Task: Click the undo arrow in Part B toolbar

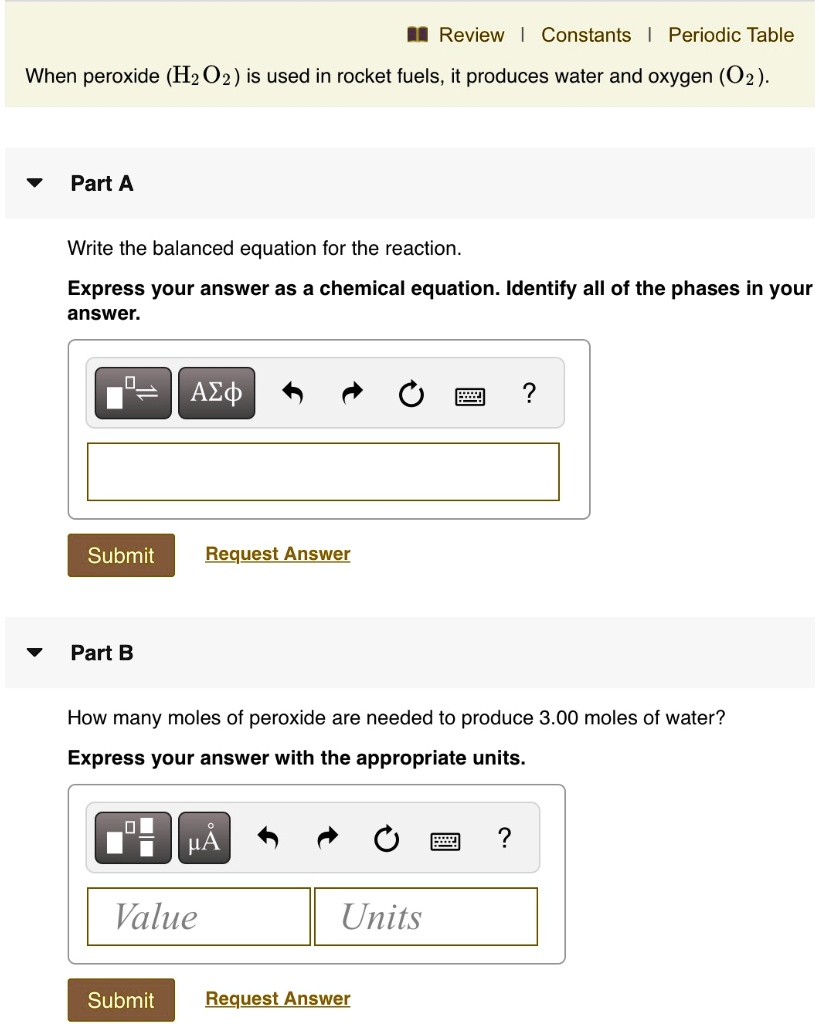Action: (267, 837)
